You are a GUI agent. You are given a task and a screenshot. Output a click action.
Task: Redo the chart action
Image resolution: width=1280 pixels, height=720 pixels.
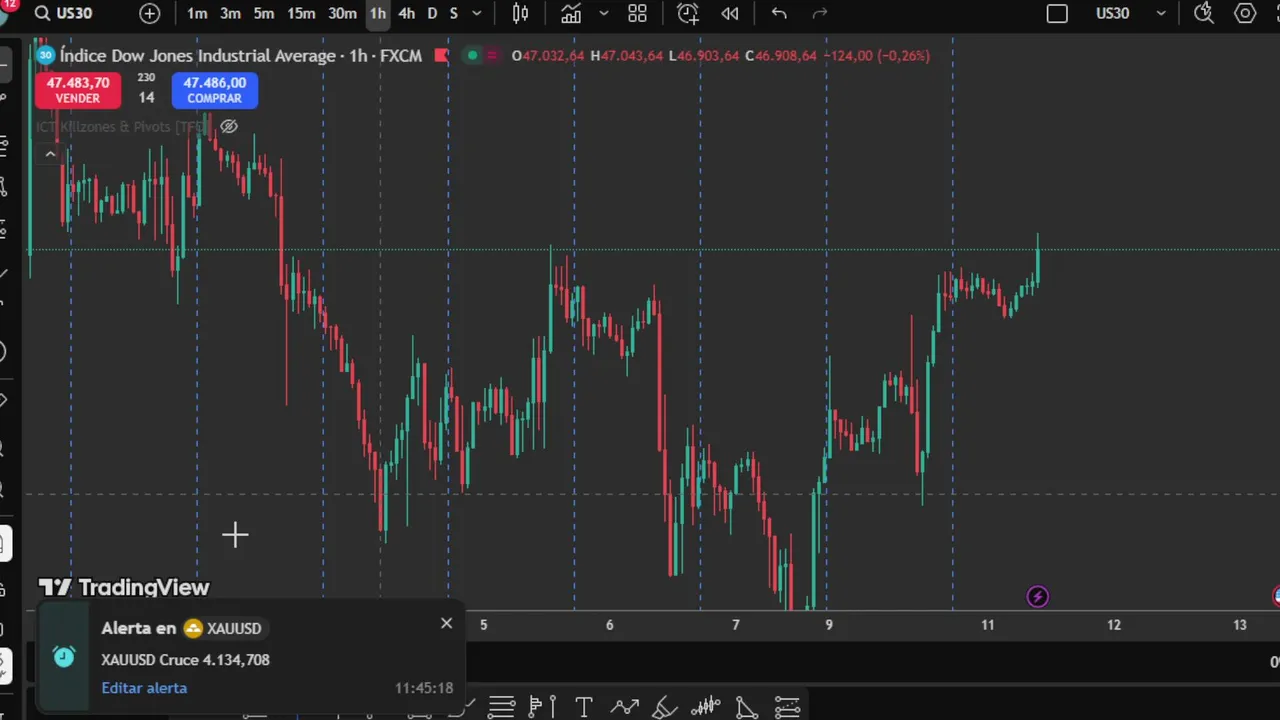(x=820, y=13)
